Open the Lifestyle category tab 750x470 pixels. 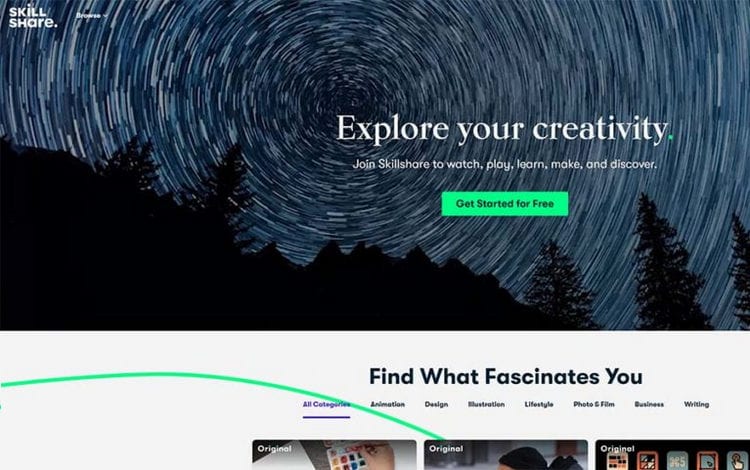click(x=539, y=404)
